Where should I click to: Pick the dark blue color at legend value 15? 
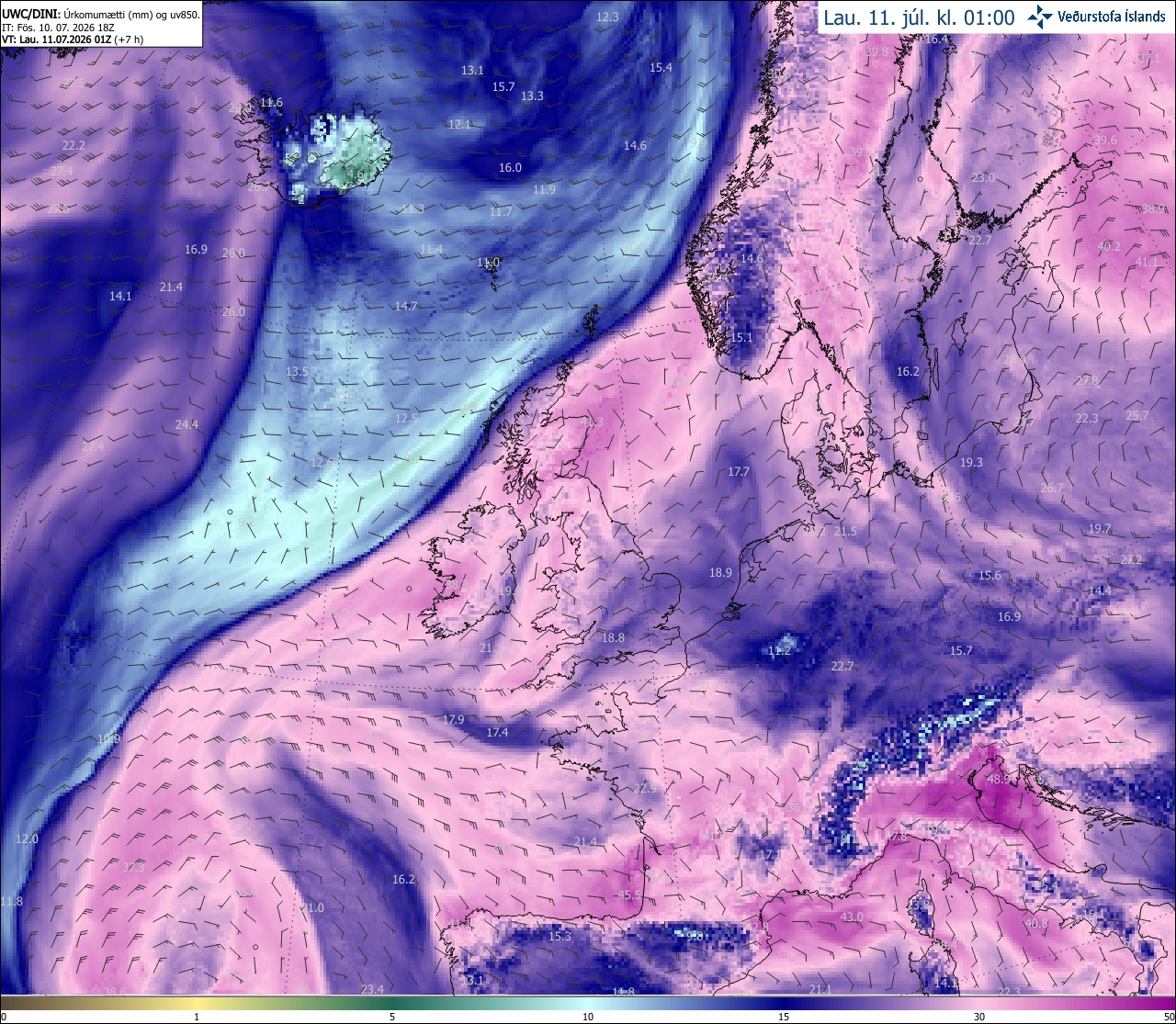pyautogui.click(x=783, y=1000)
